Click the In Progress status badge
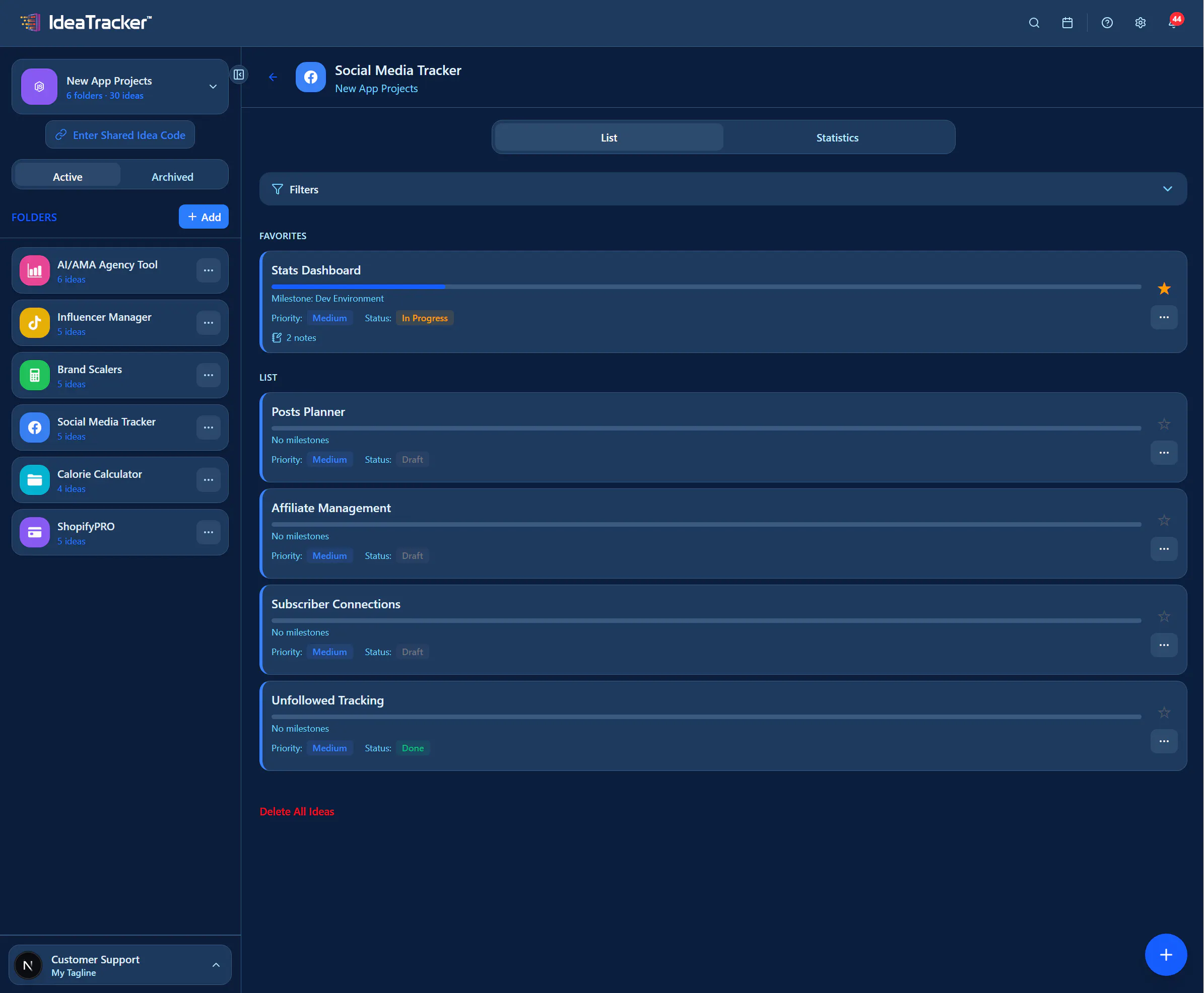 [425, 318]
